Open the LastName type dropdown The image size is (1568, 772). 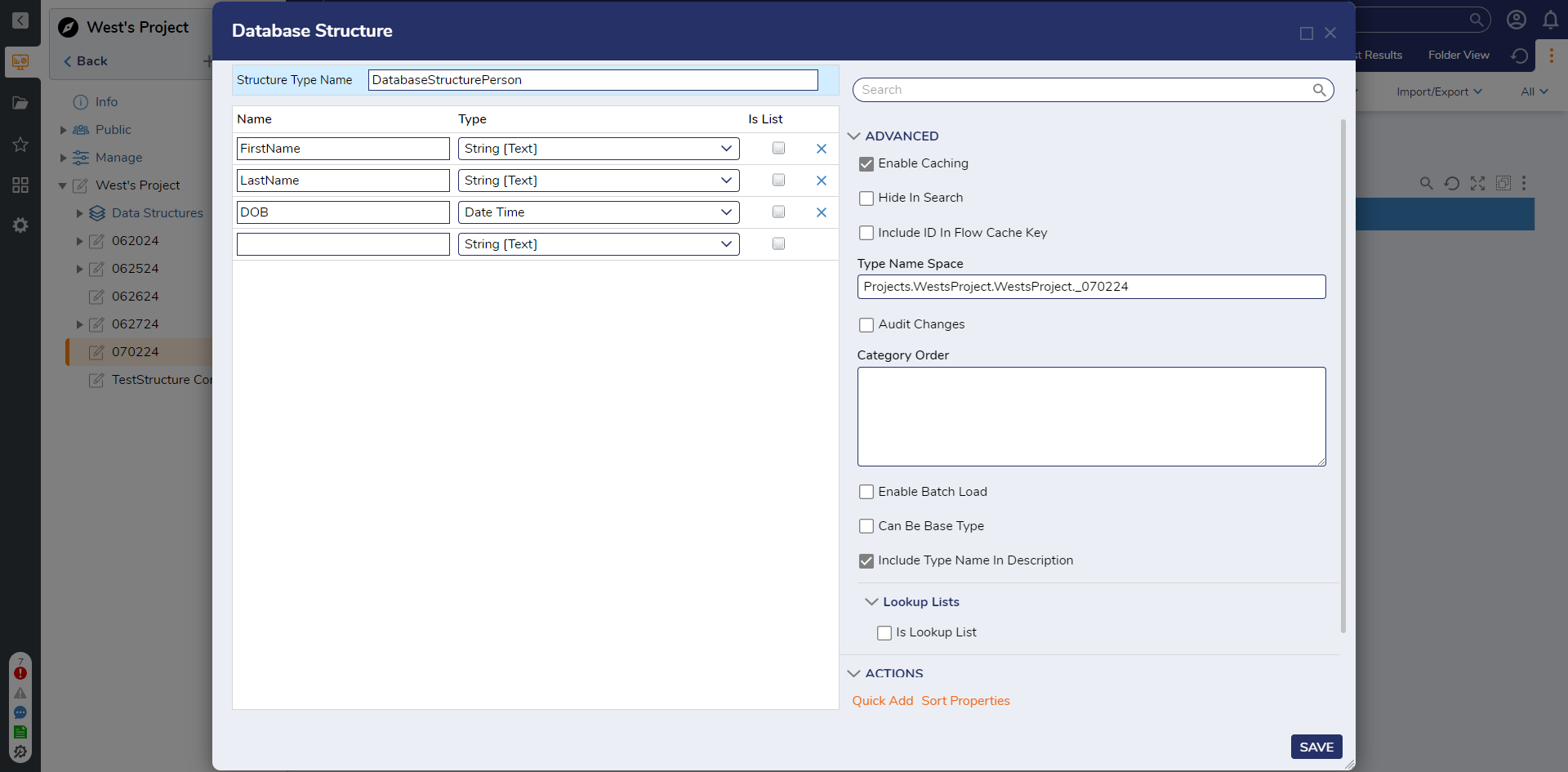click(599, 181)
